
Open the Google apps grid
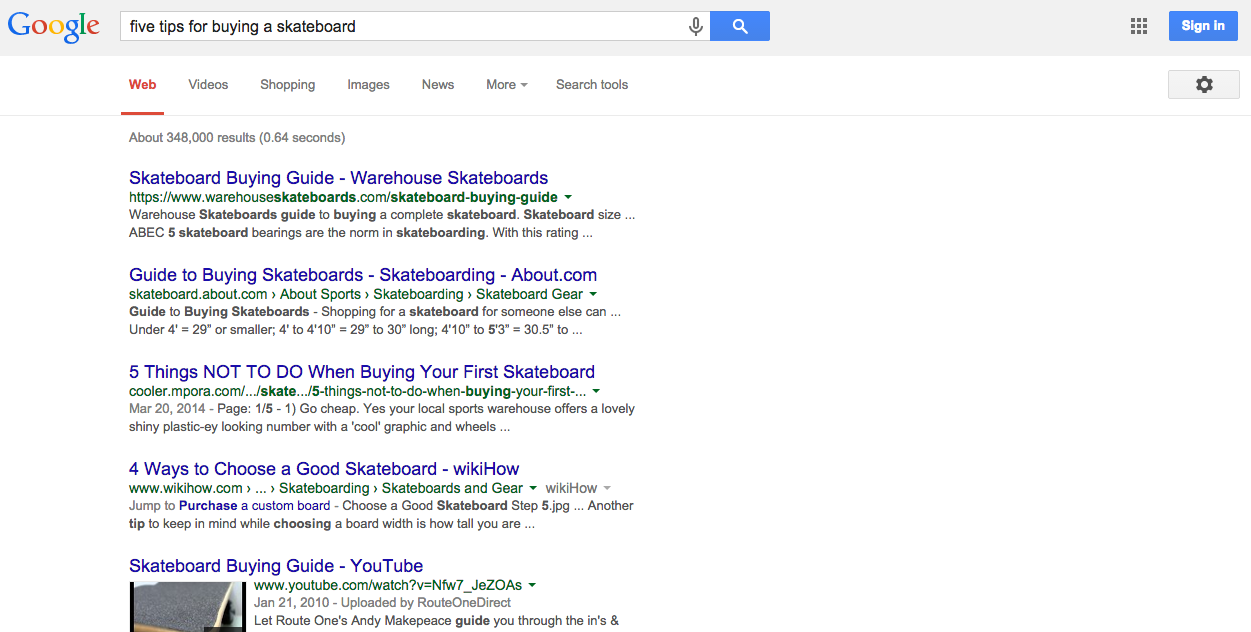(1138, 26)
